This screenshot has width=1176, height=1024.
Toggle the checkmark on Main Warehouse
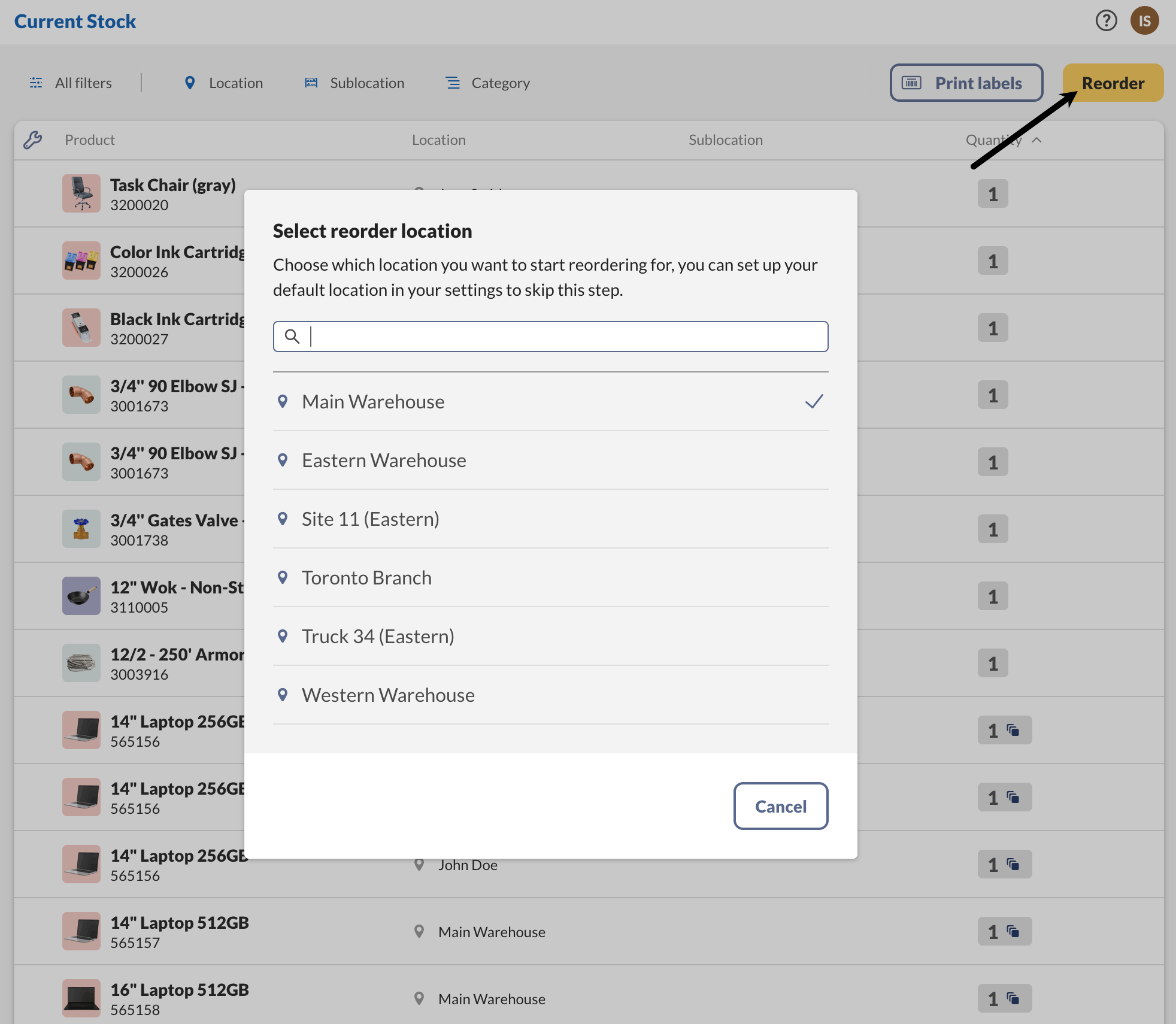(814, 401)
